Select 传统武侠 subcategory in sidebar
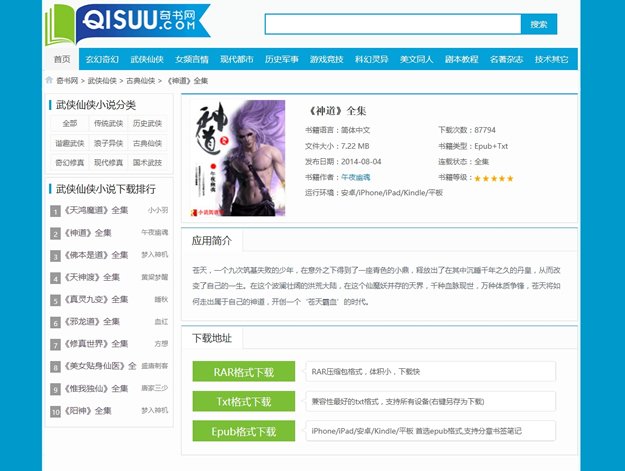625x471 pixels. (x=108, y=124)
